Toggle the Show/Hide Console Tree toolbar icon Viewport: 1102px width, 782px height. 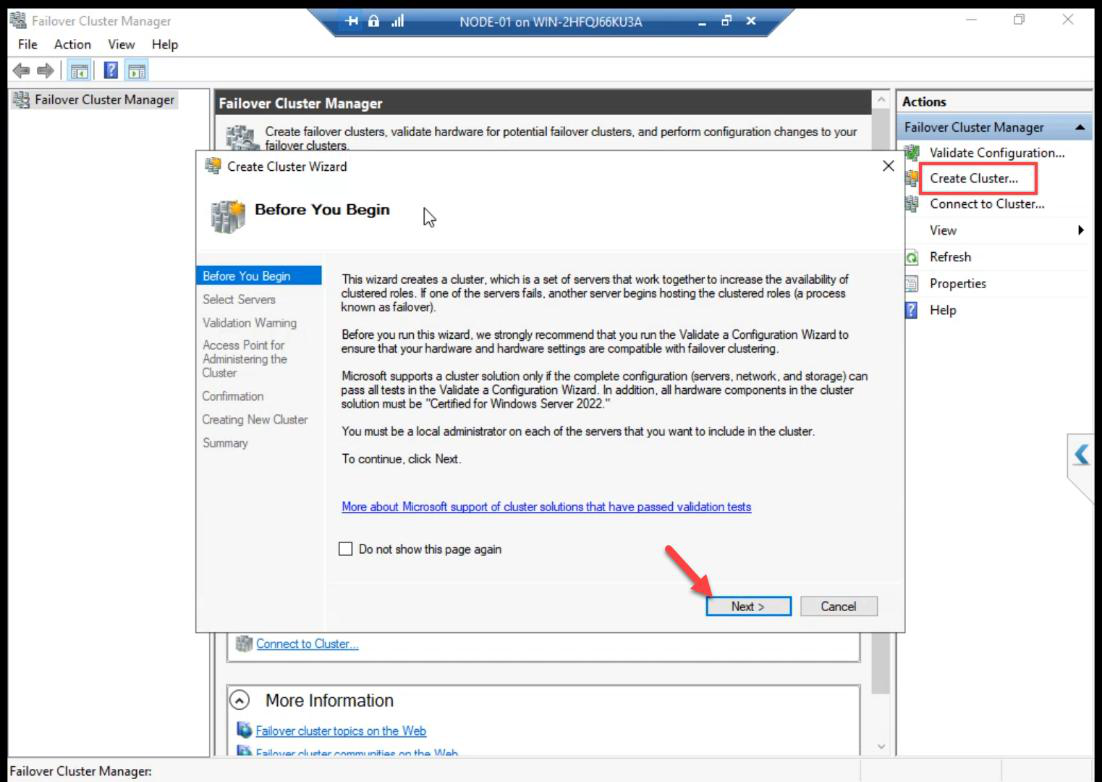pyautogui.click(x=79, y=70)
